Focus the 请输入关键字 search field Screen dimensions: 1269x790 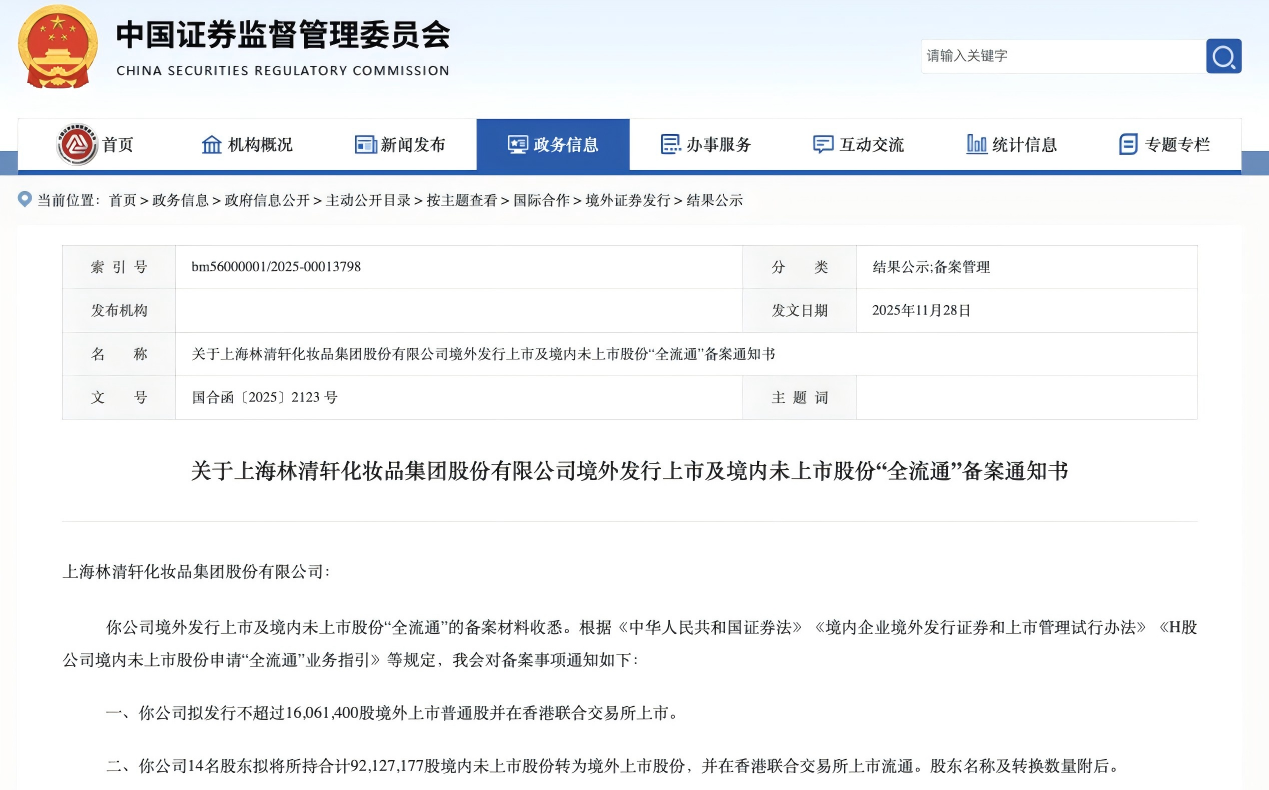[1062, 56]
